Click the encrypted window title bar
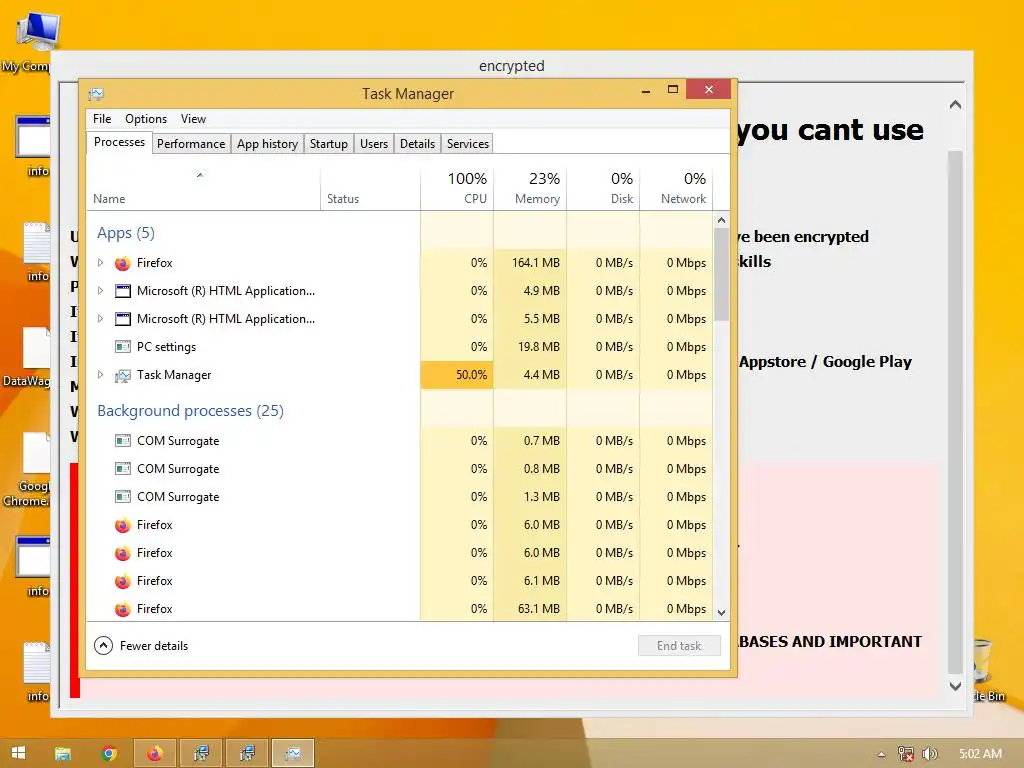This screenshot has width=1024, height=768. tap(511, 65)
